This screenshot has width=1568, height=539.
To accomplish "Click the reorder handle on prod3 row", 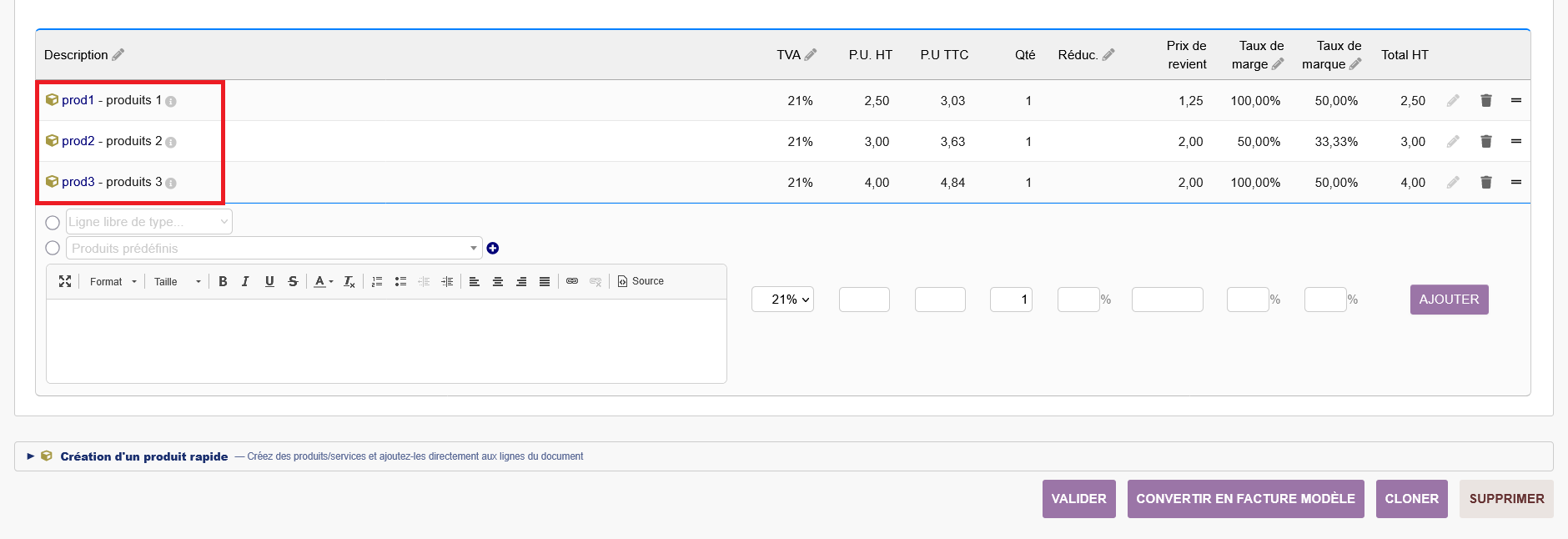I will (1516, 182).
